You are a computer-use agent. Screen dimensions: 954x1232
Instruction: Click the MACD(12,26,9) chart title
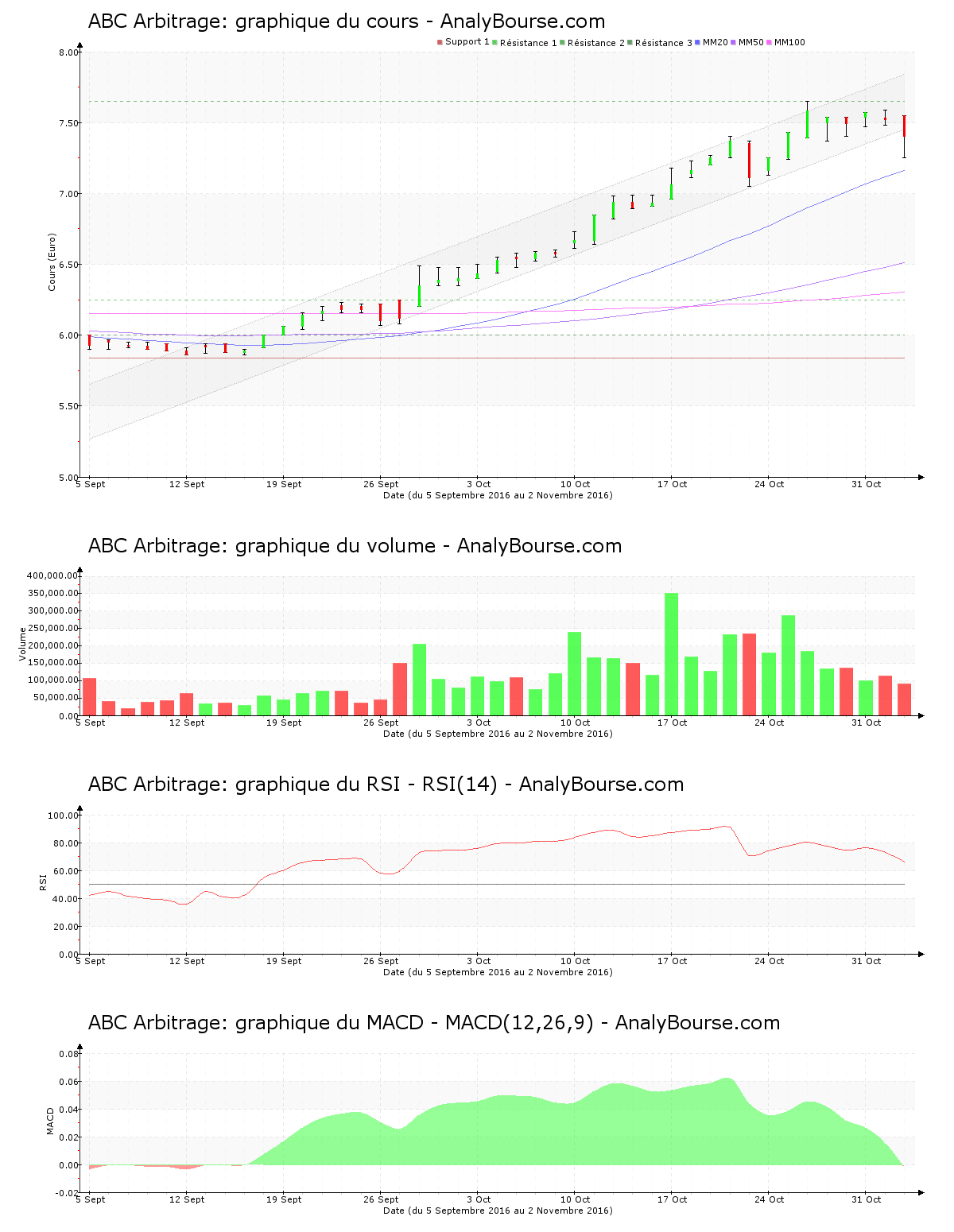coord(433,1023)
